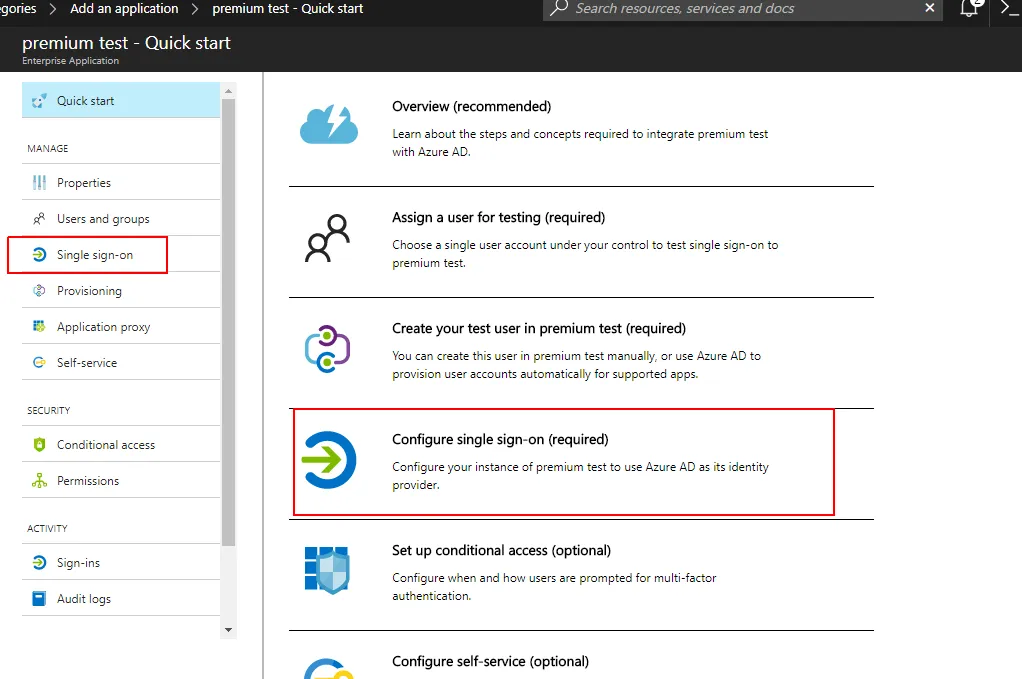Click the premium test - Quick start page title
Viewport: 1022px width, 679px height.
coord(126,43)
